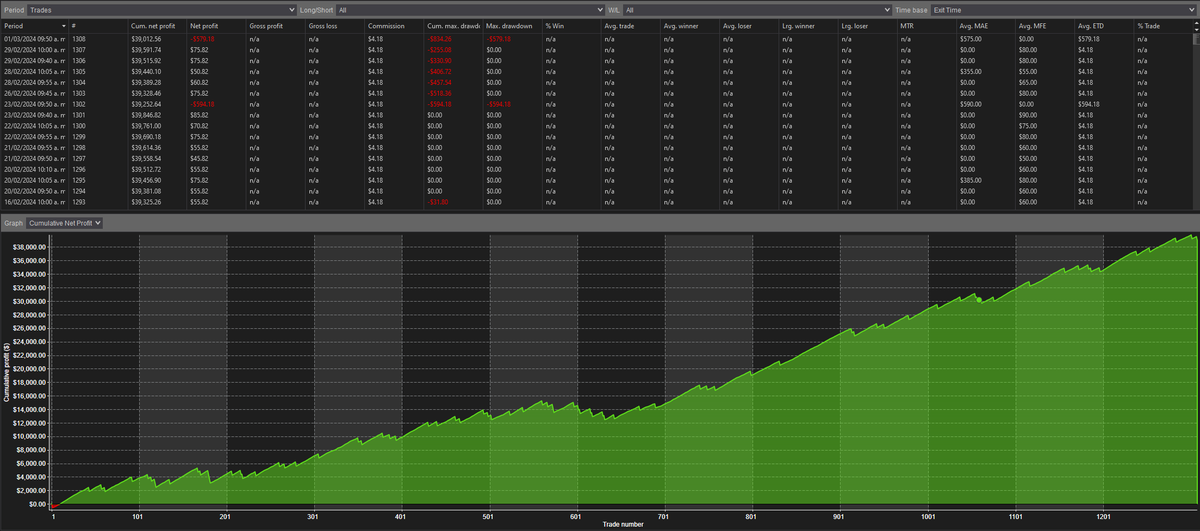Sort by Gross profit column header
Viewport: 1200px width, 531px height.
[275, 24]
